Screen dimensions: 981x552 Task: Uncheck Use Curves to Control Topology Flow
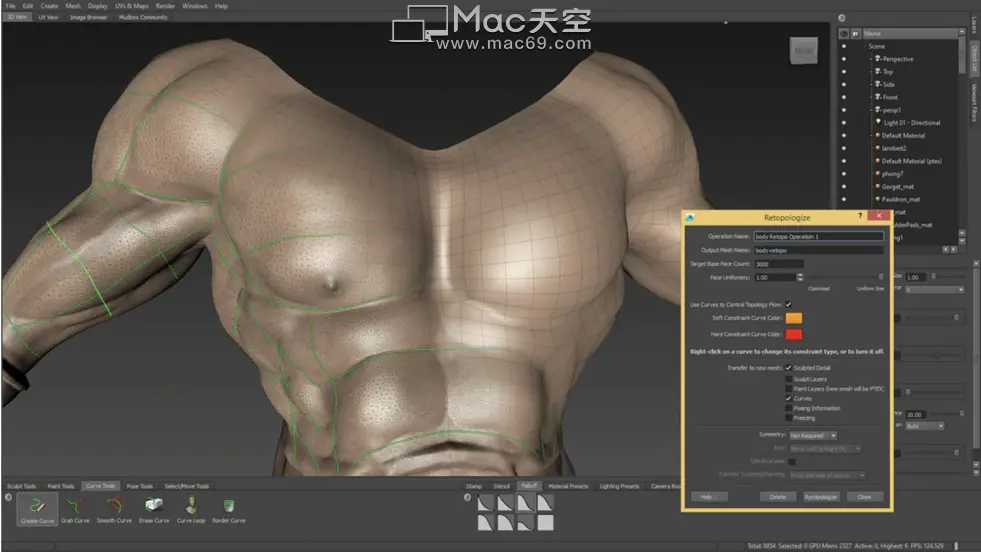(x=789, y=304)
